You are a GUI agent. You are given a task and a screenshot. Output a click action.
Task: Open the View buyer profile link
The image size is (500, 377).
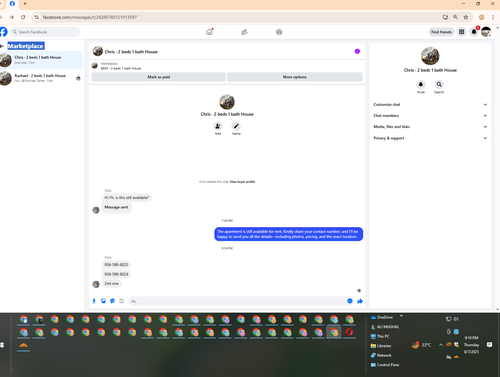pyautogui.click(x=242, y=182)
